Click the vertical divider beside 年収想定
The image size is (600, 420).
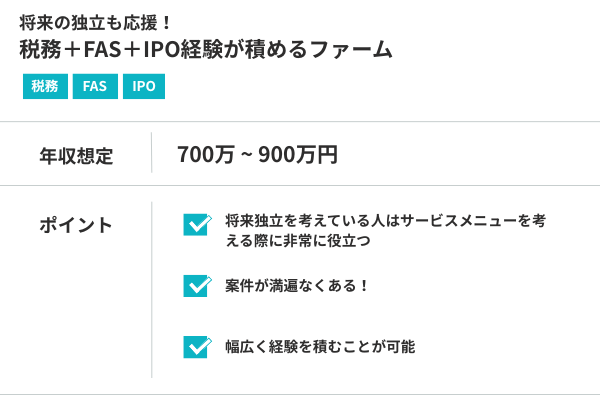152,154
